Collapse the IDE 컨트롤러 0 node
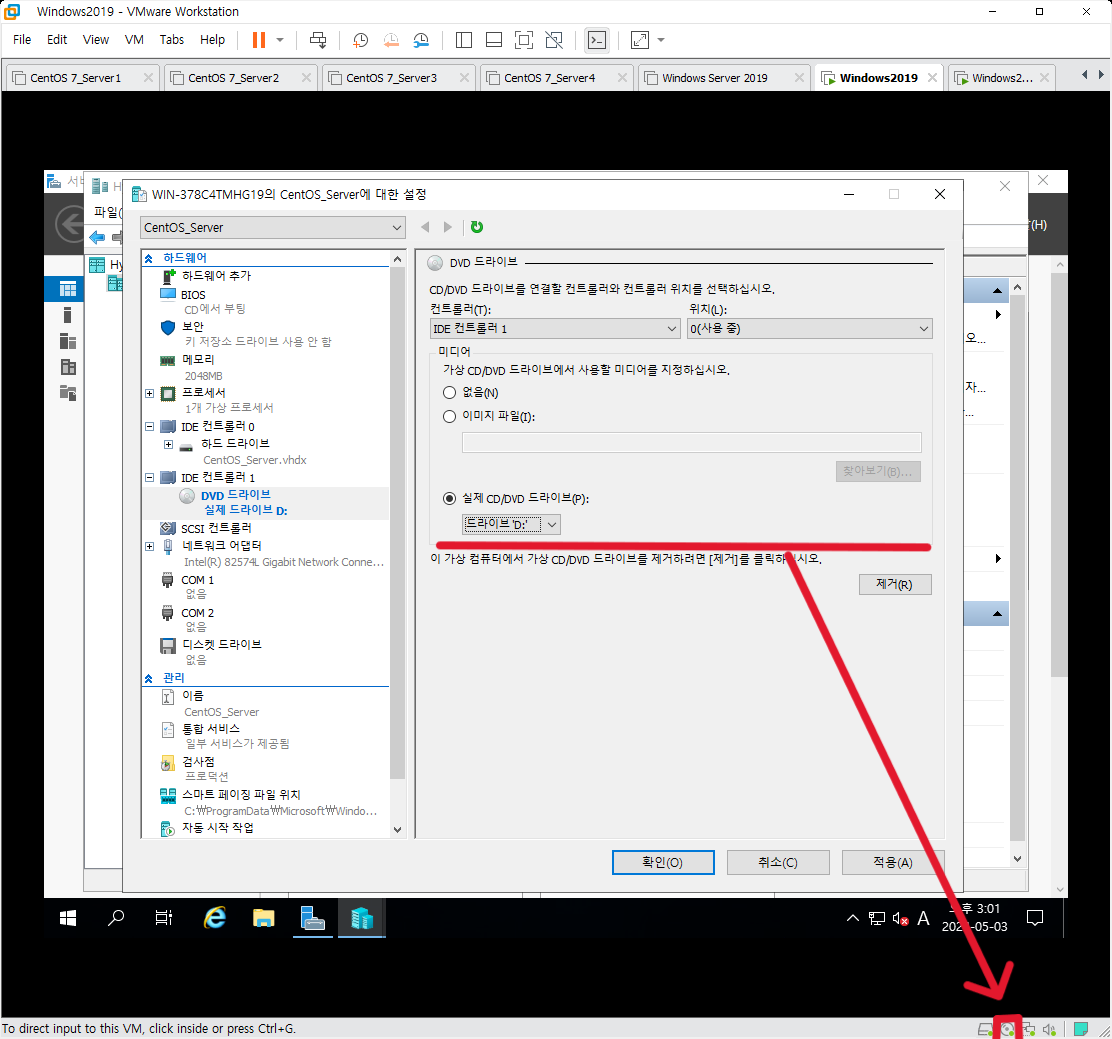The height and width of the screenshot is (1039, 1112). [x=150, y=427]
